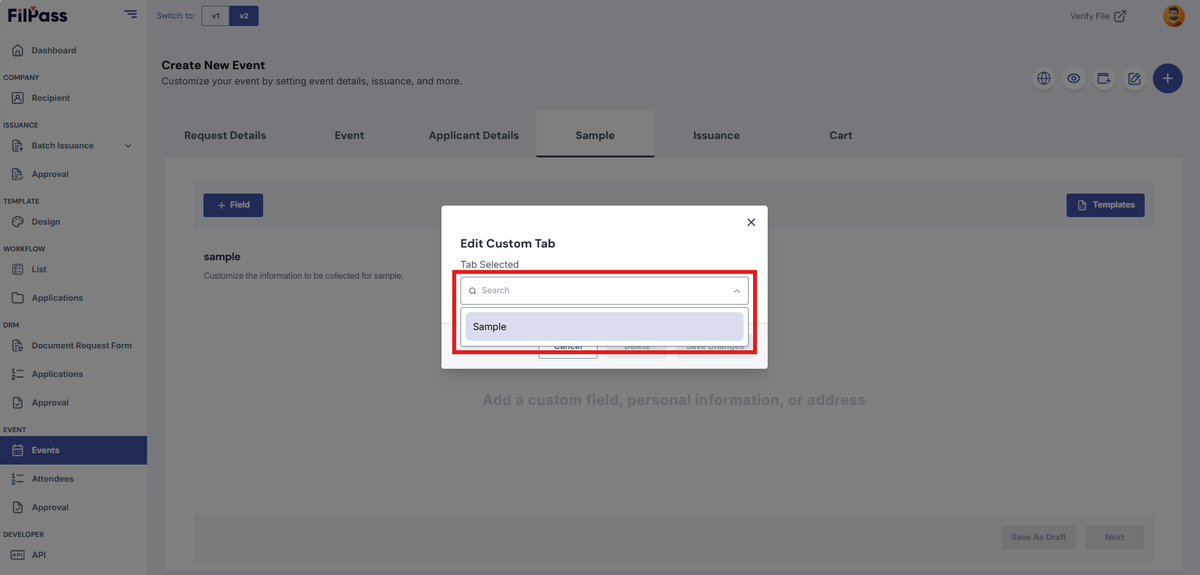The image size is (1200, 575).
Task: Click the add tab icon button
Action: coord(1104,78)
